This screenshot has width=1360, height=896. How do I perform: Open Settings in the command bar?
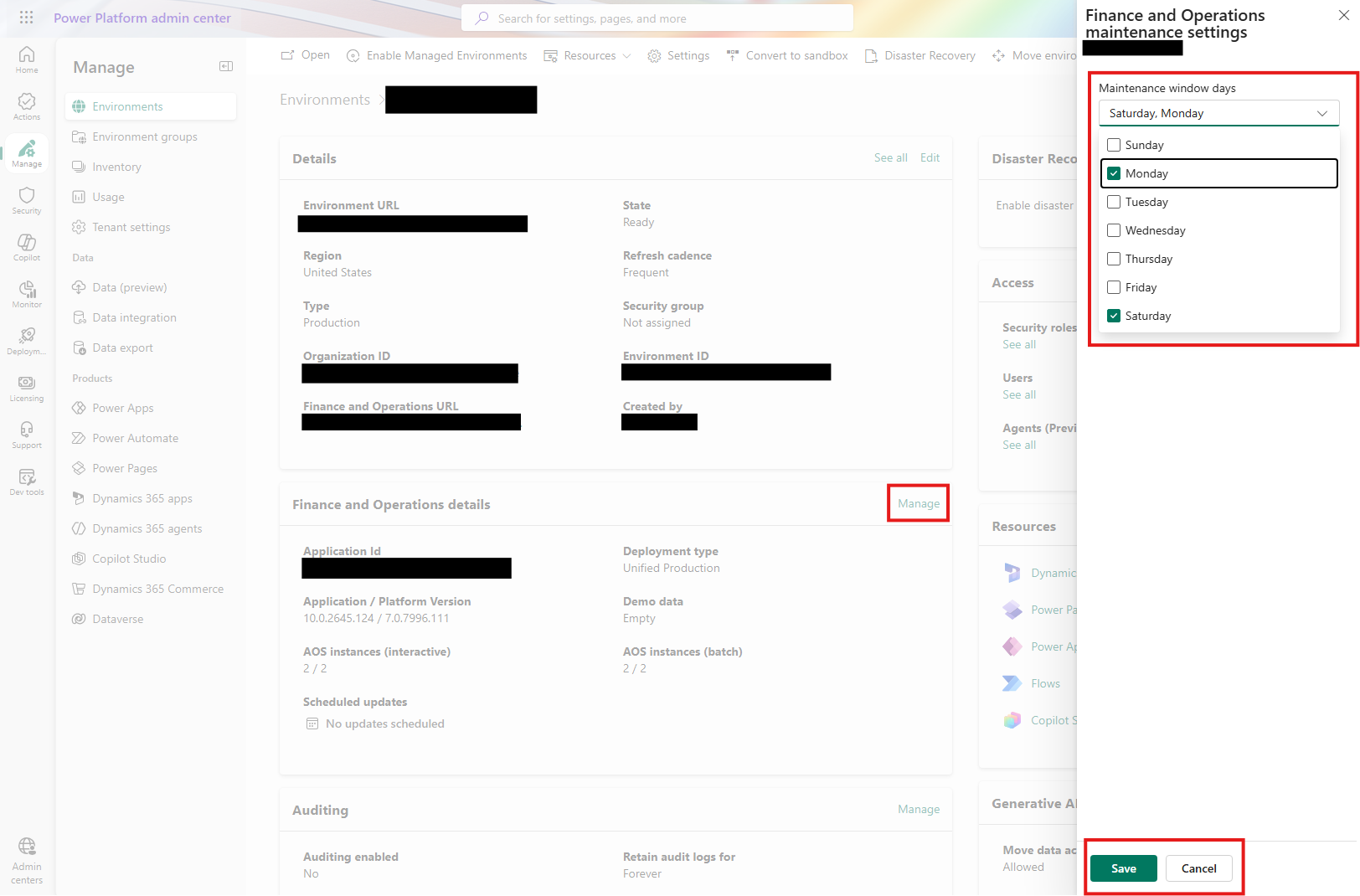(678, 55)
